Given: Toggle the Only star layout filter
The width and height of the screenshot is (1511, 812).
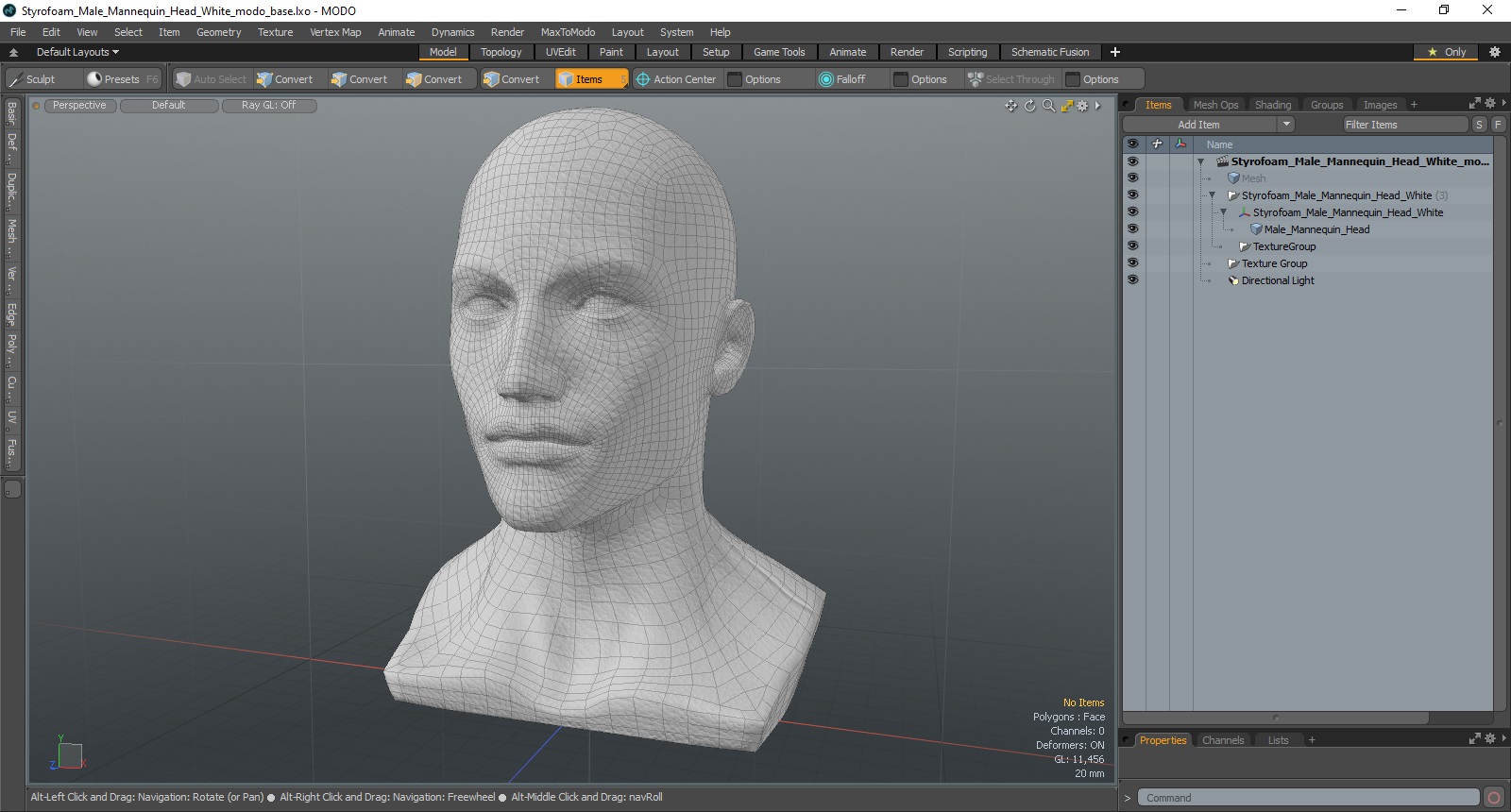Looking at the screenshot, I should tap(1447, 52).
